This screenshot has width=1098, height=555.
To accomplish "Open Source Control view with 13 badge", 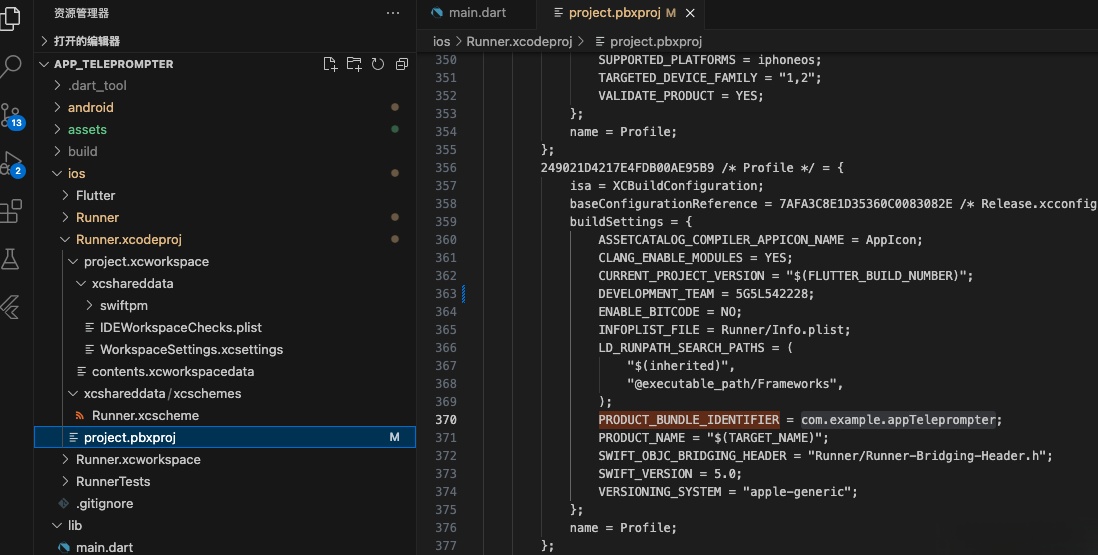I will tap(11, 114).
